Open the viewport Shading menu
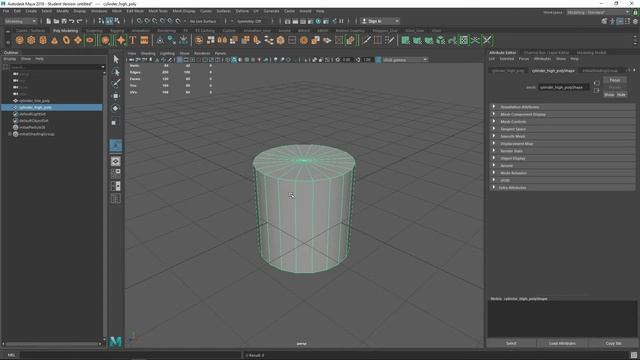This screenshot has height=360, width=640. (x=148, y=53)
